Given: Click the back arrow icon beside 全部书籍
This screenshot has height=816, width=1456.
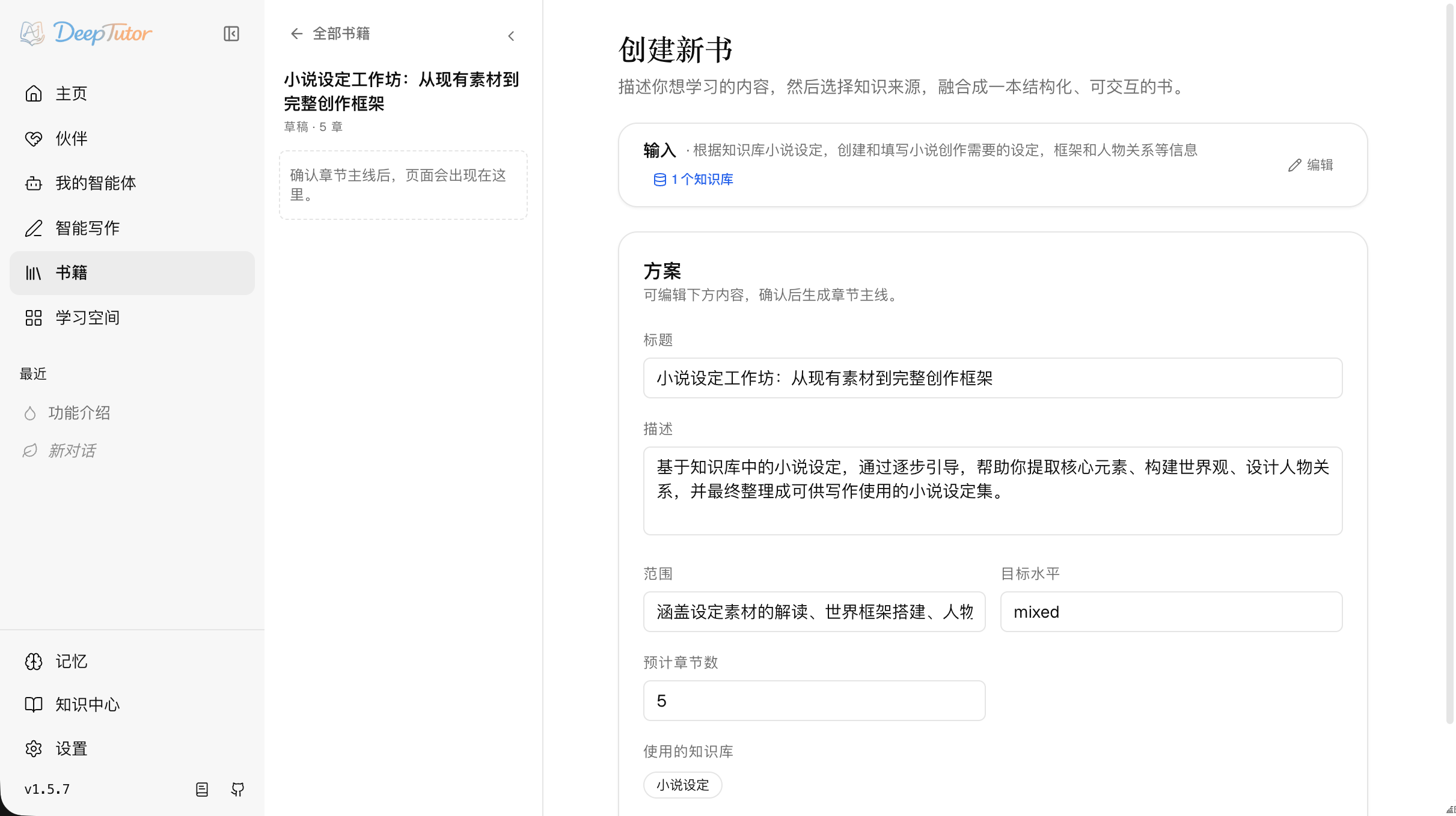Looking at the screenshot, I should point(296,34).
